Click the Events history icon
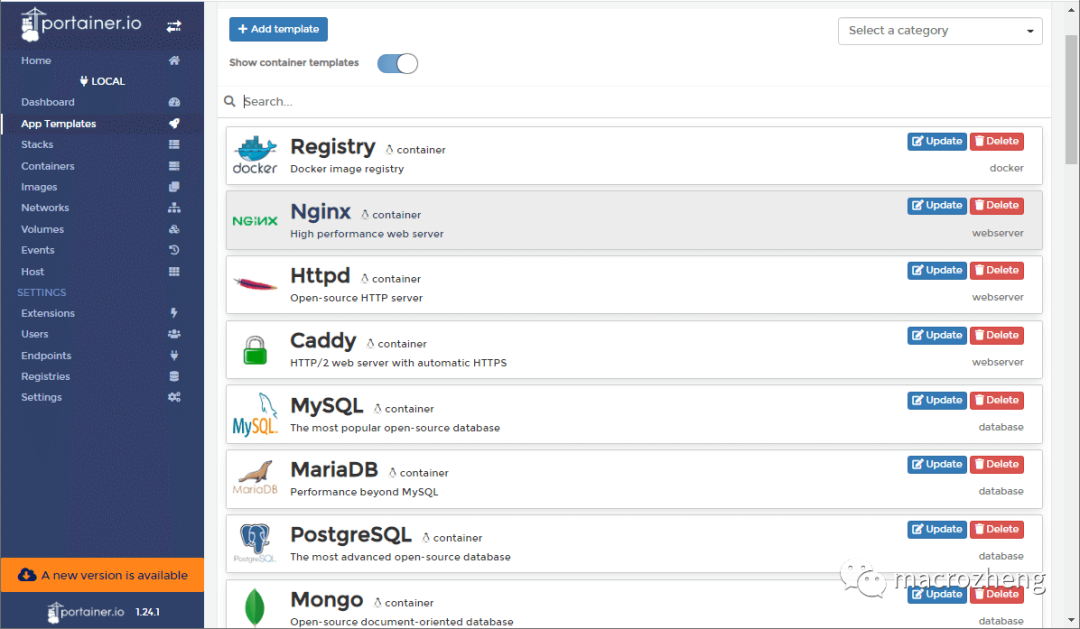Image resolution: width=1080 pixels, height=629 pixels. [x=174, y=250]
